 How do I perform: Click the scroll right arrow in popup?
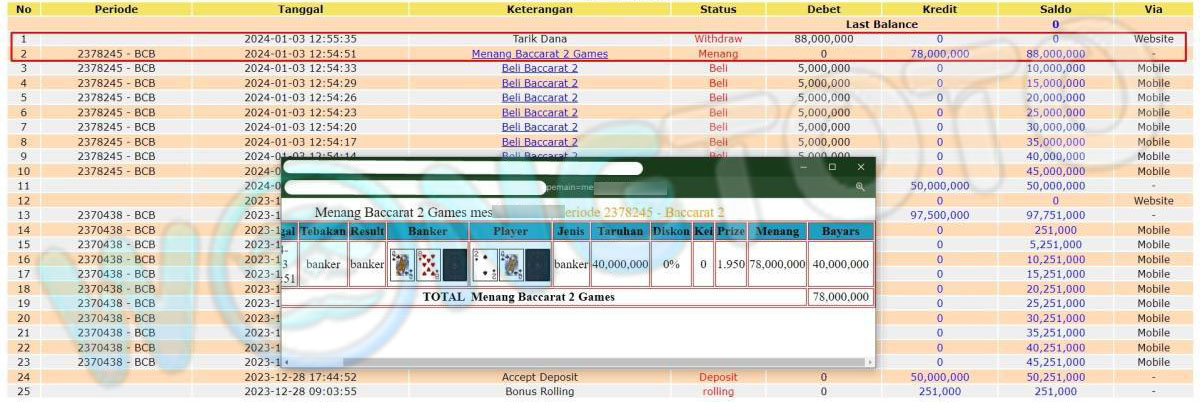coord(870,362)
